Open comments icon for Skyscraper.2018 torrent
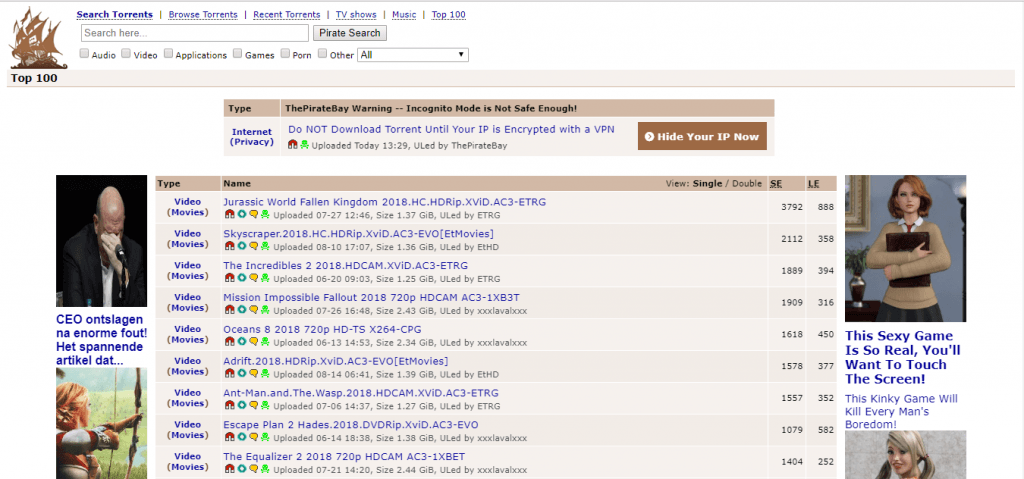The image size is (1024, 479). pos(253,246)
